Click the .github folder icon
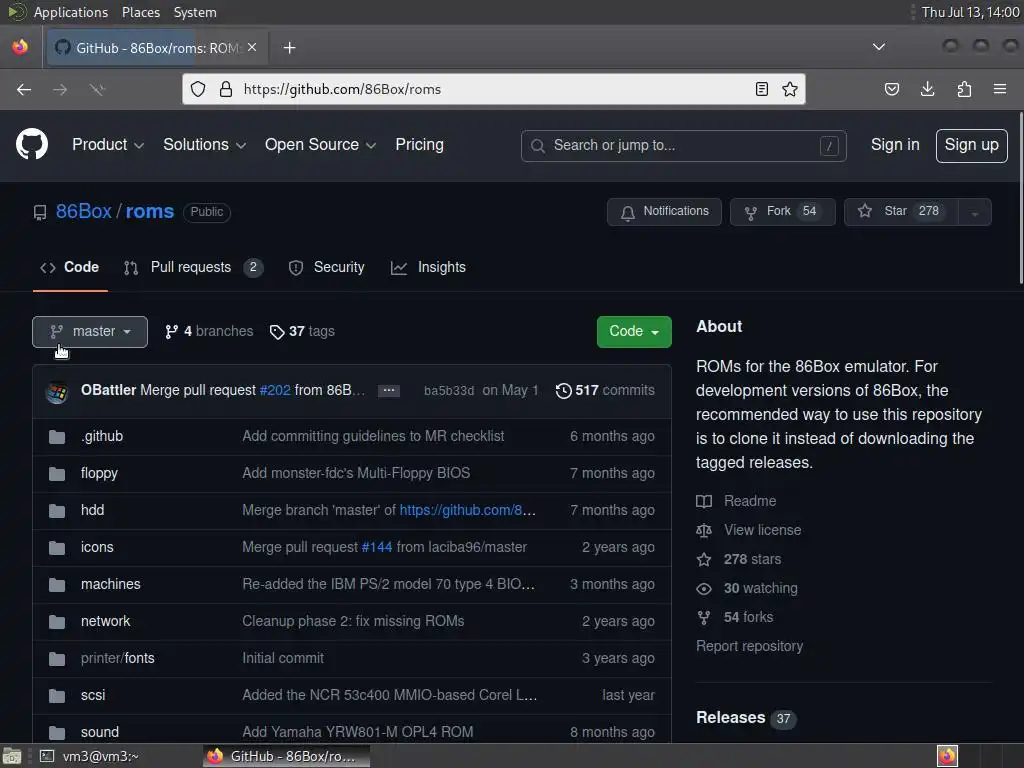This screenshot has height=768, width=1024. point(57,437)
